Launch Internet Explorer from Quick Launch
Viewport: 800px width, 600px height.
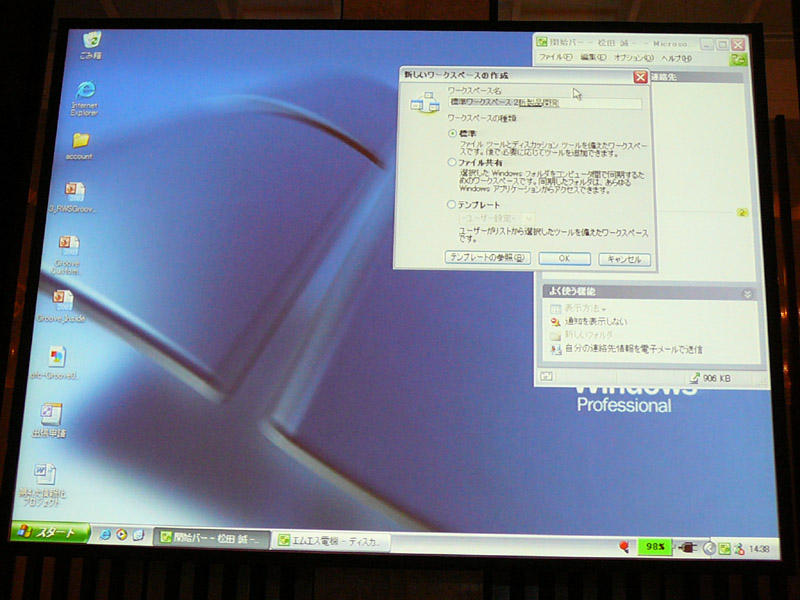point(105,534)
